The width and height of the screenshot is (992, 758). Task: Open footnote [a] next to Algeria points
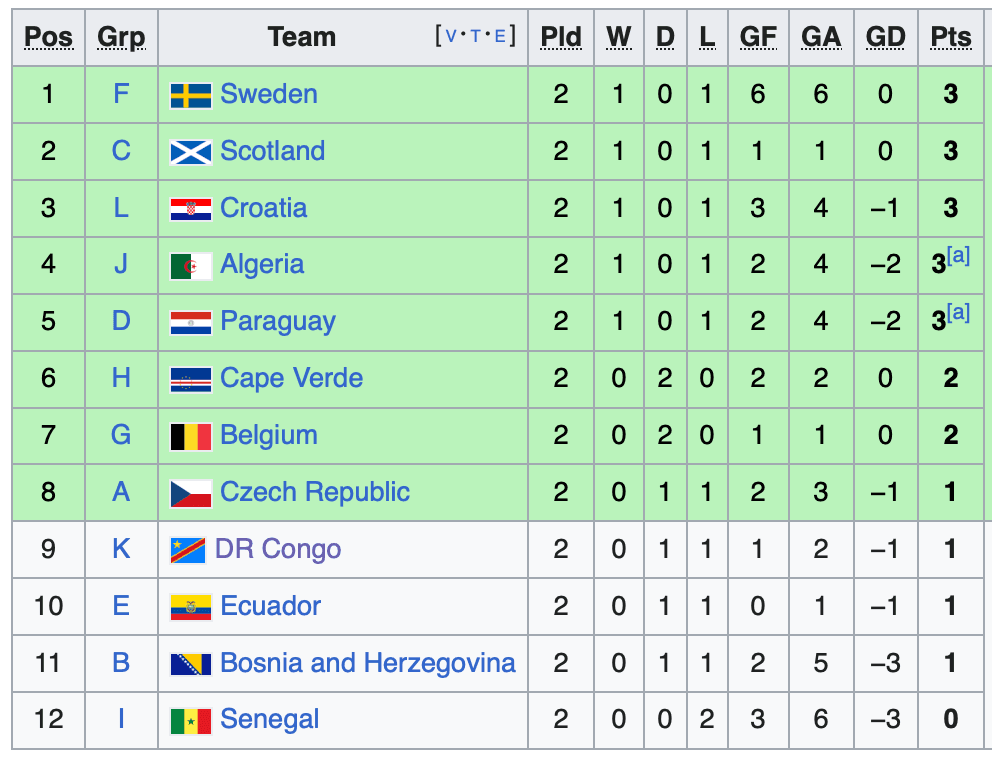point(958,255)
